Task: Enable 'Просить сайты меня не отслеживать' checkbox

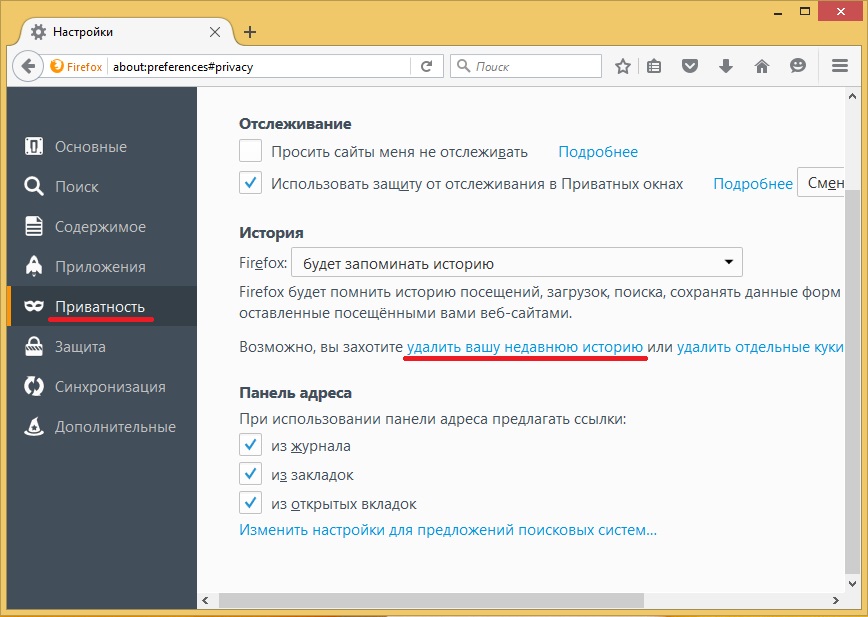Action: click(x=250, y=151)
